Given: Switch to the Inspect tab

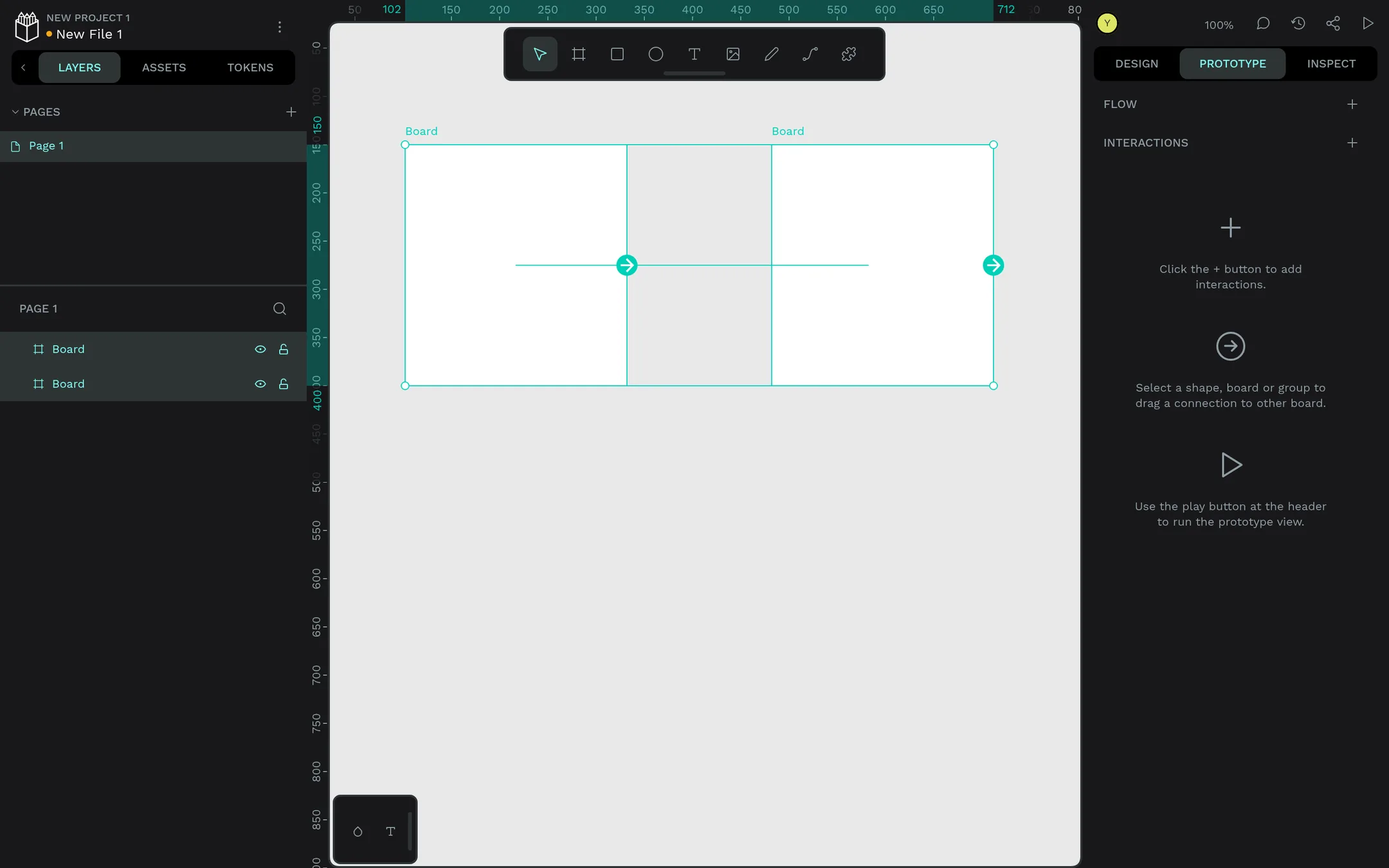Looking at the screenshot, I should (x=1331, y=64).
